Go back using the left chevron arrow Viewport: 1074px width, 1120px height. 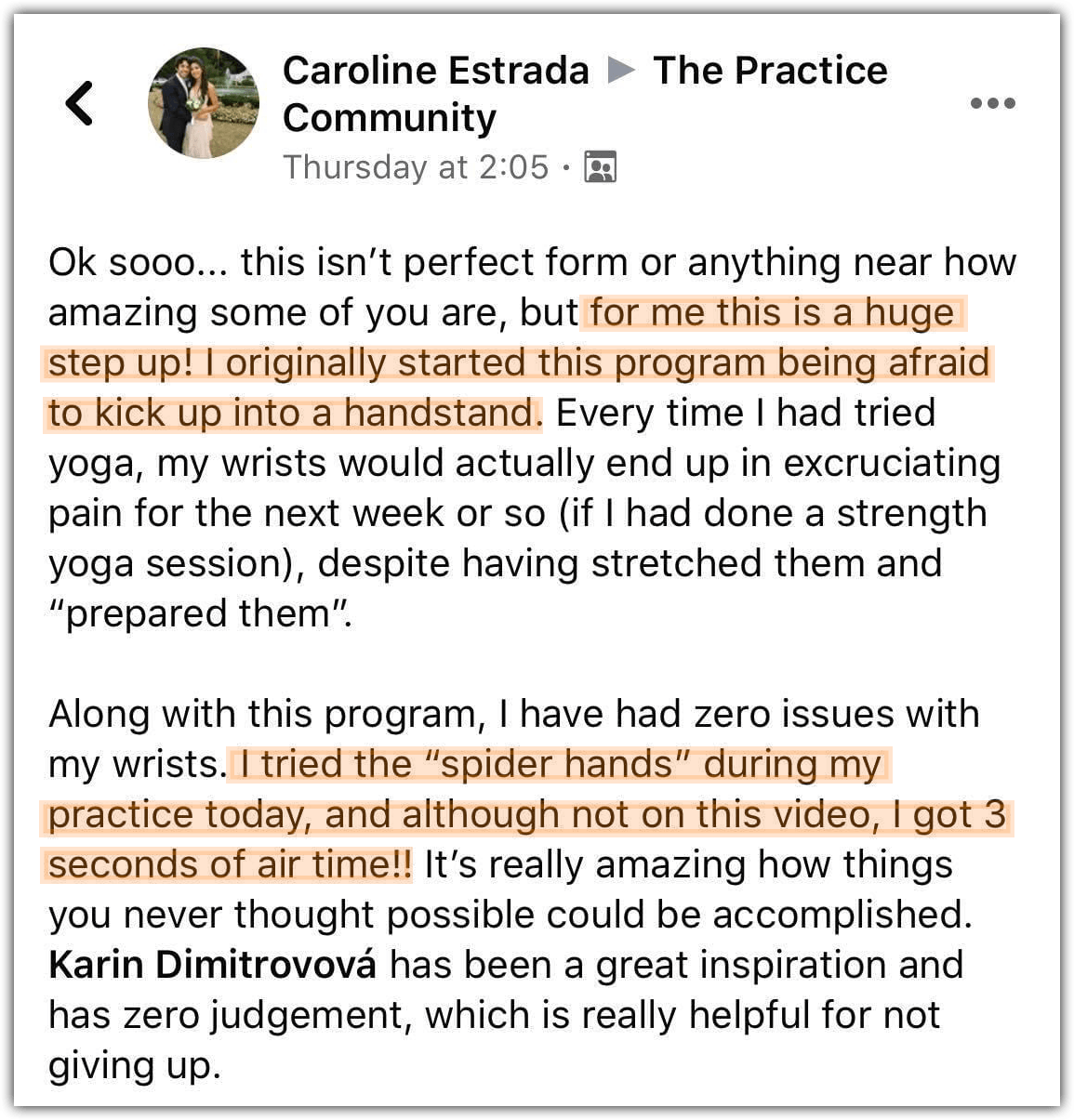click(x=80, y=102)
